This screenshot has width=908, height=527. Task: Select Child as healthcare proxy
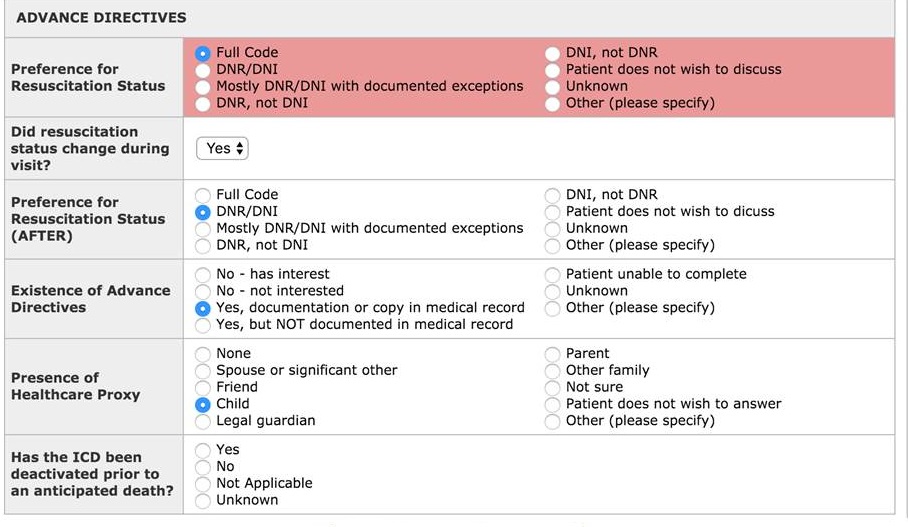pos(203,405)
